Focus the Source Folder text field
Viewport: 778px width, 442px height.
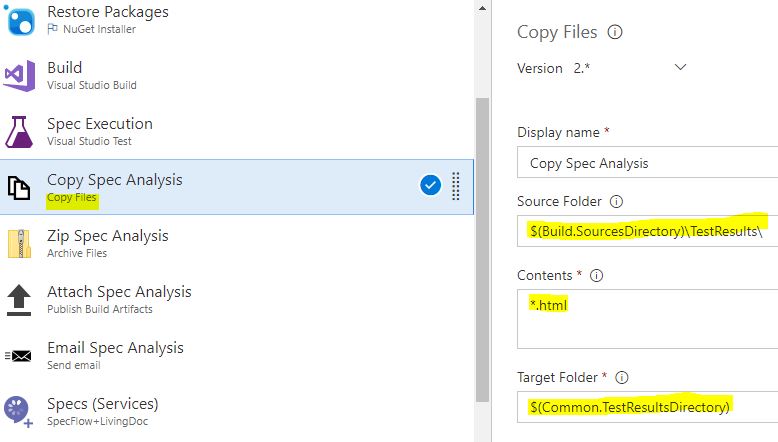coord(648,231)
